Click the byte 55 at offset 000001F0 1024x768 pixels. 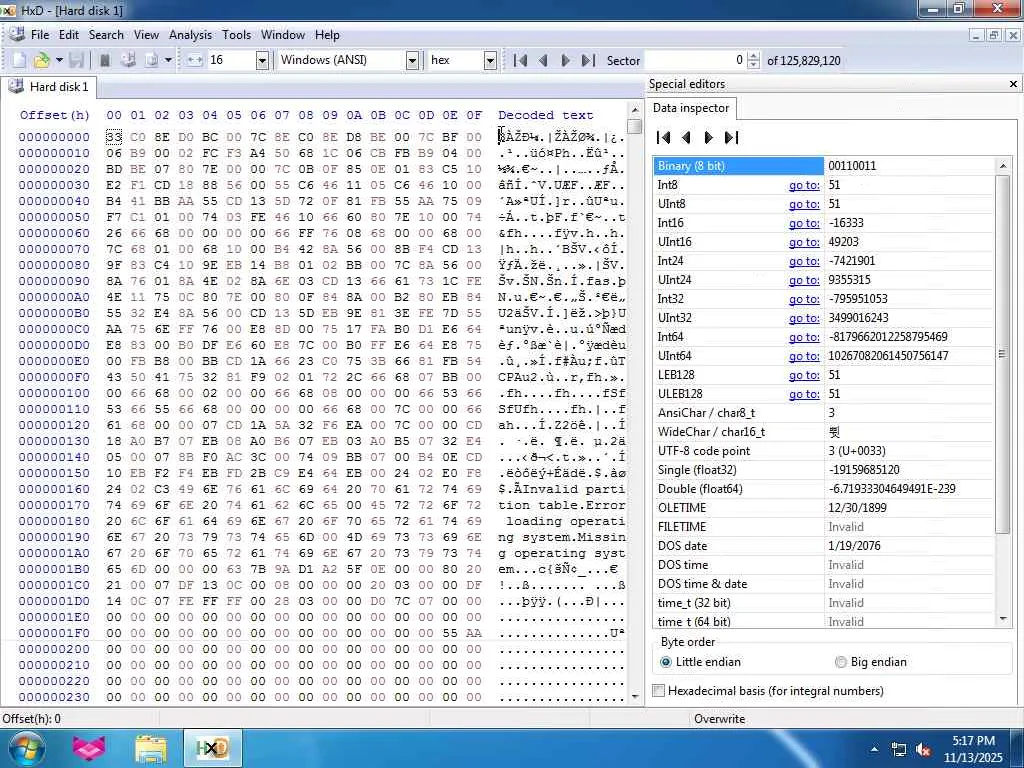click(x=450, y=633)
